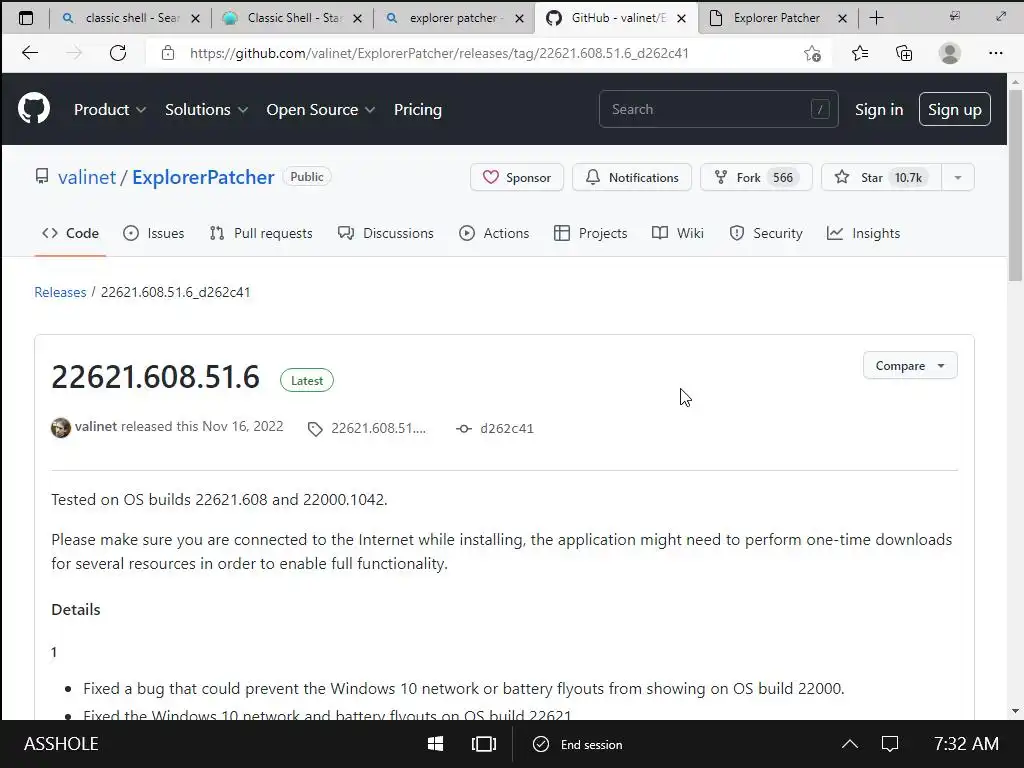Viewport: 1024px width, 768px height.
Task: Open the star lists dropdown arrow
Action: click(x=958, y=177)
